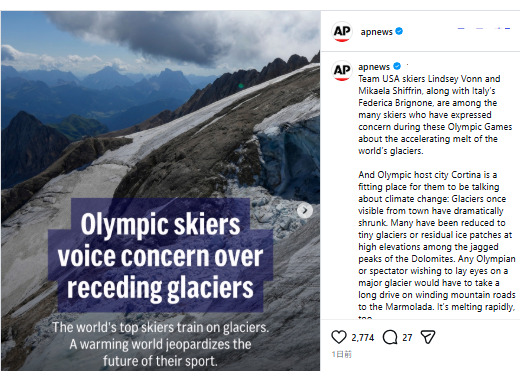Viewport: 520px width, 380px height.
Task: Like the post with the heart icon
Action: (339, 337)
